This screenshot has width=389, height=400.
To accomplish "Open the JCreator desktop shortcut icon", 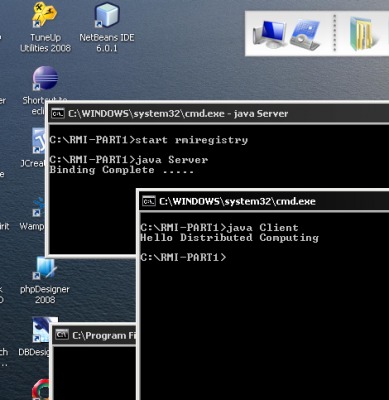I will [39, 141].
